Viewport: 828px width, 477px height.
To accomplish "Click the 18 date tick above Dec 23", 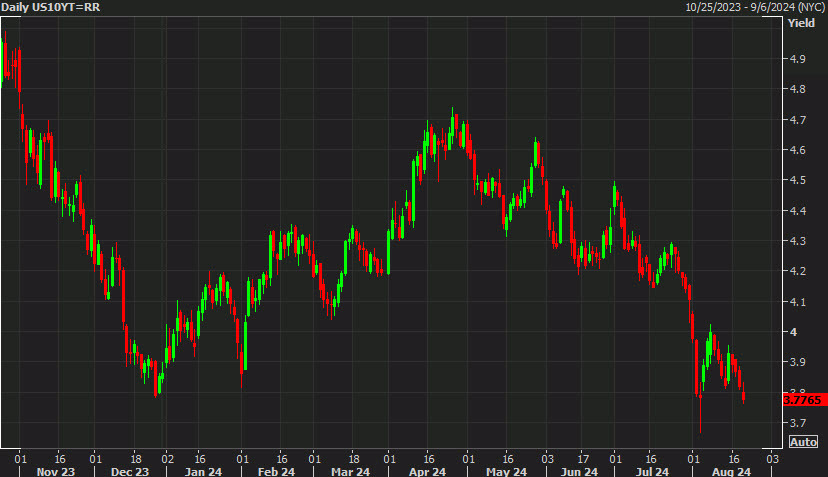I will coord(136,459).
